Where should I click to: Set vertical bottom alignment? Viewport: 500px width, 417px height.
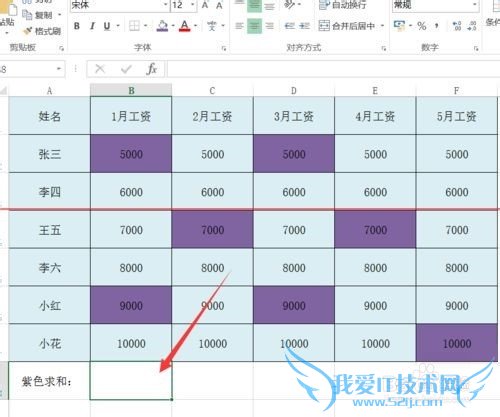[270, 6]
